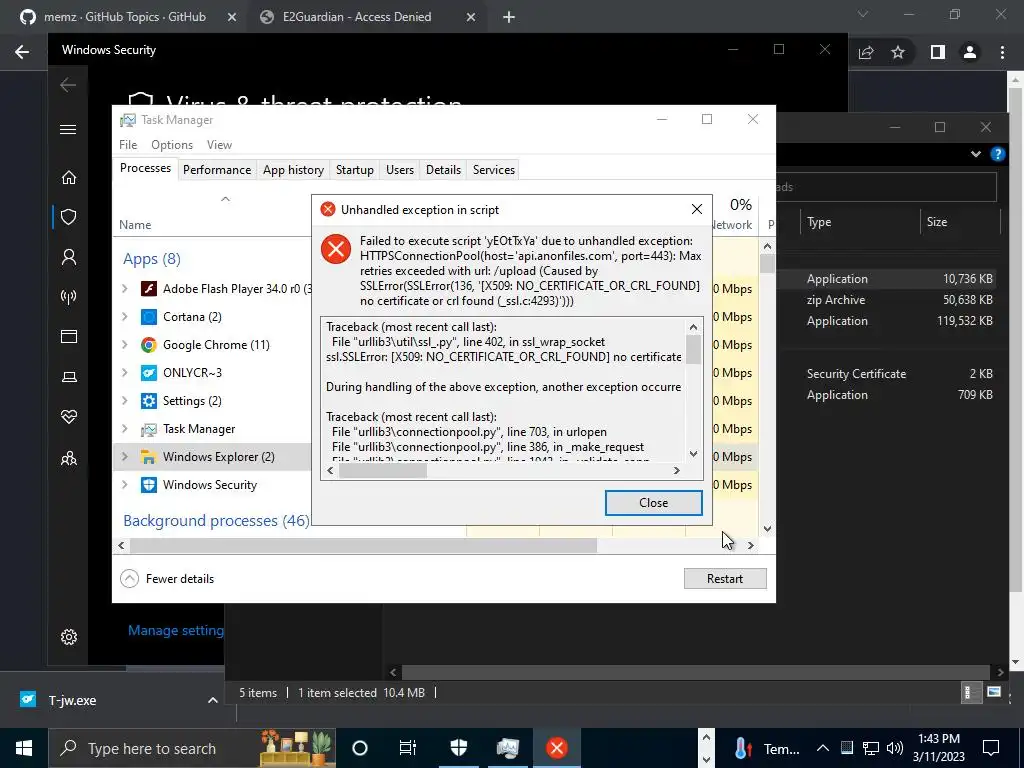The width and height of the screenshot is (1024, 768).
Task: Open the File menu in Task Manager
Action: coord(128,145)
